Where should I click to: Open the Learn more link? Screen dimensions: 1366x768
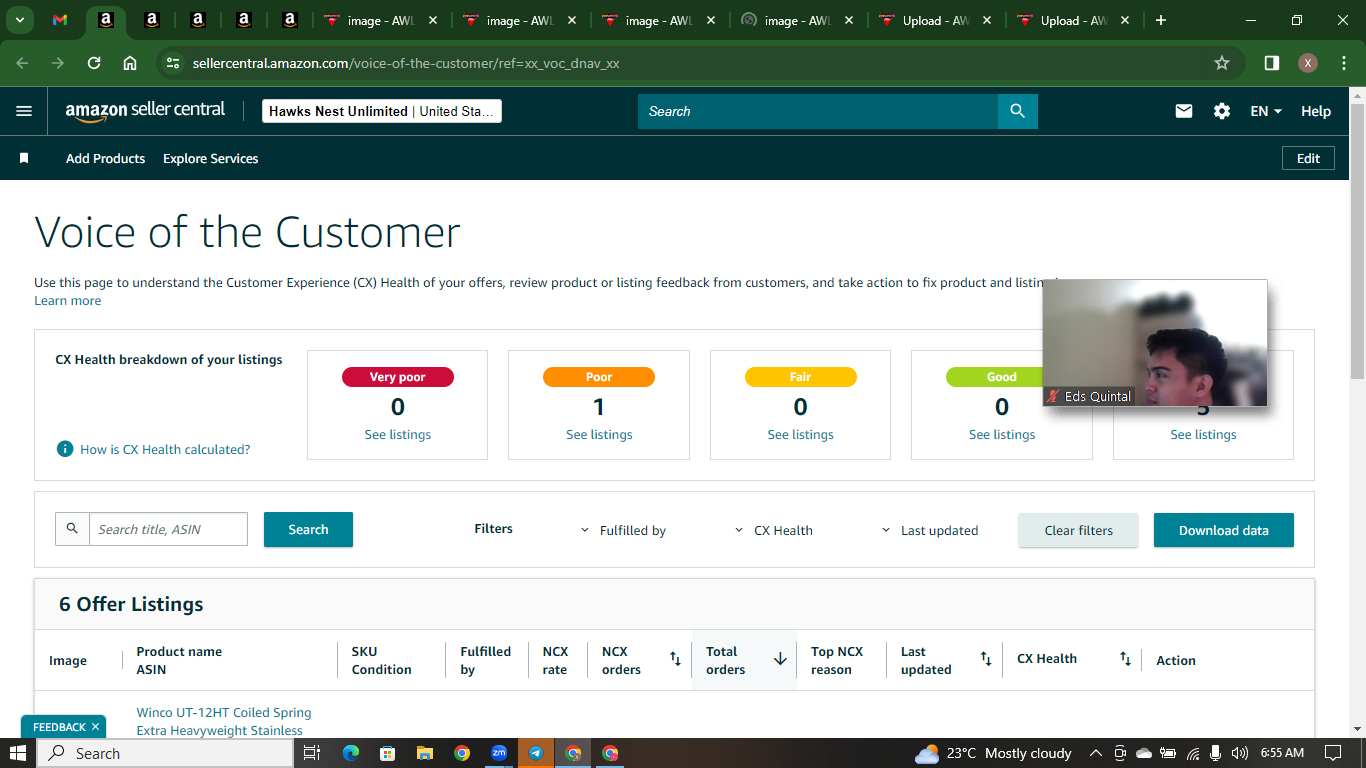(67, 300)
